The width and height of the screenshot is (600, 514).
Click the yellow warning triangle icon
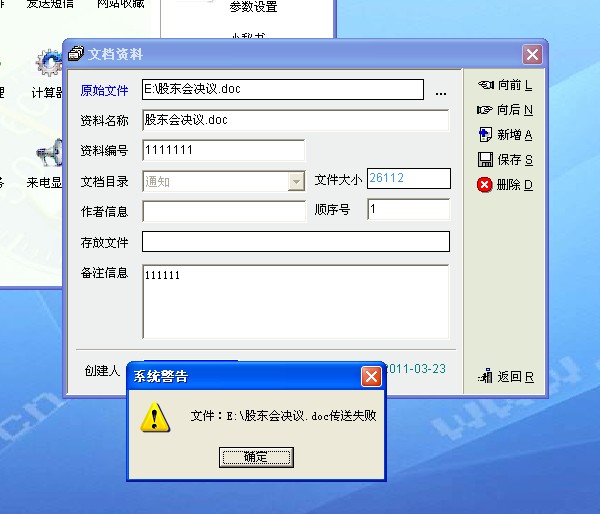tap(155, 418)
